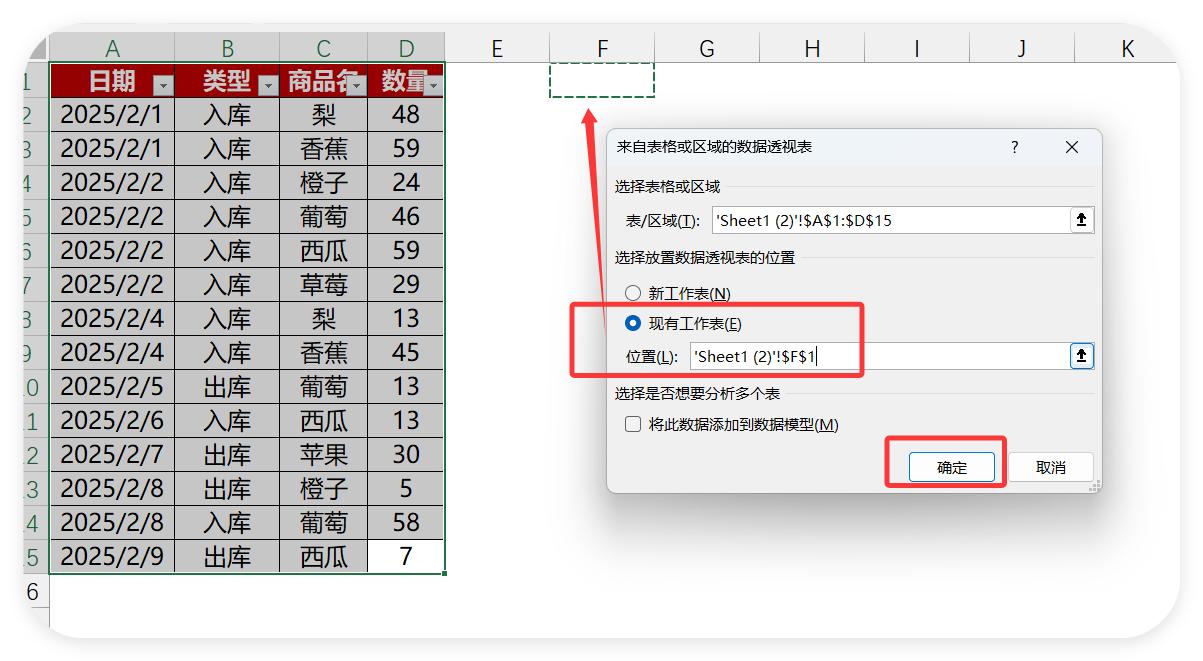
Task: Select column E header
Action: [497, 48]
